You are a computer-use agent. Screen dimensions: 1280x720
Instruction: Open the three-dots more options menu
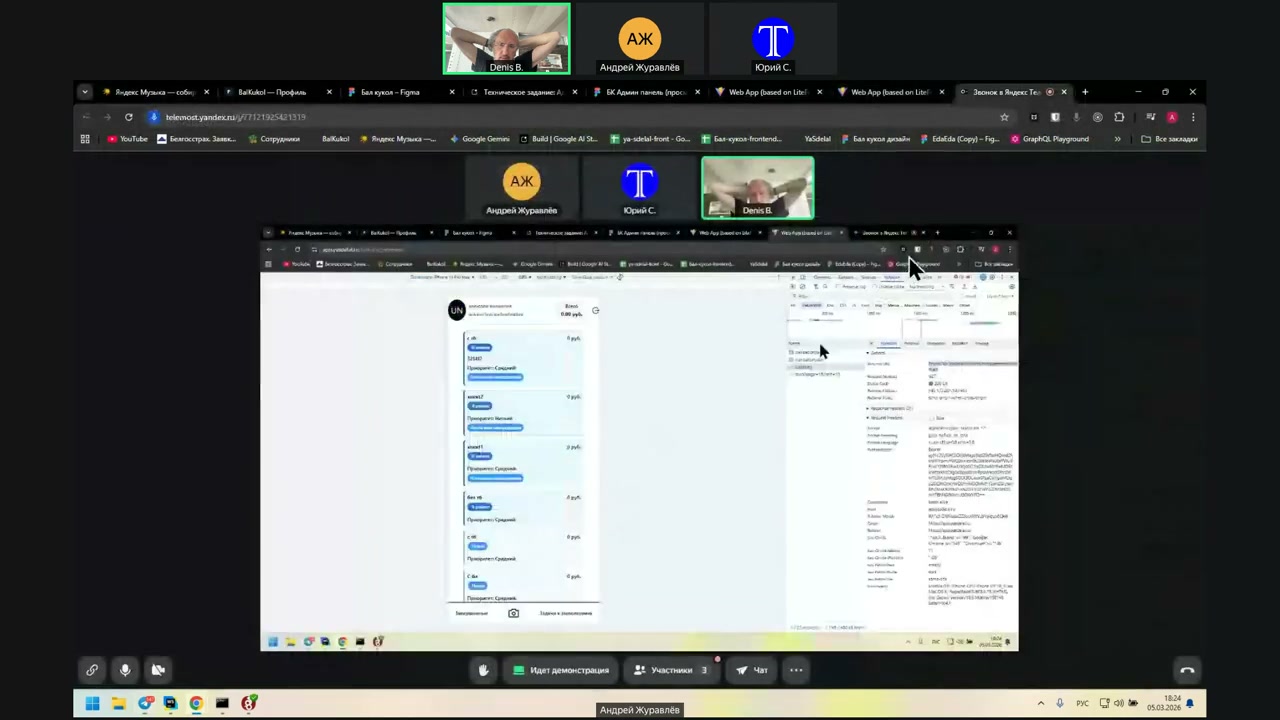click(x=796, y=670)
